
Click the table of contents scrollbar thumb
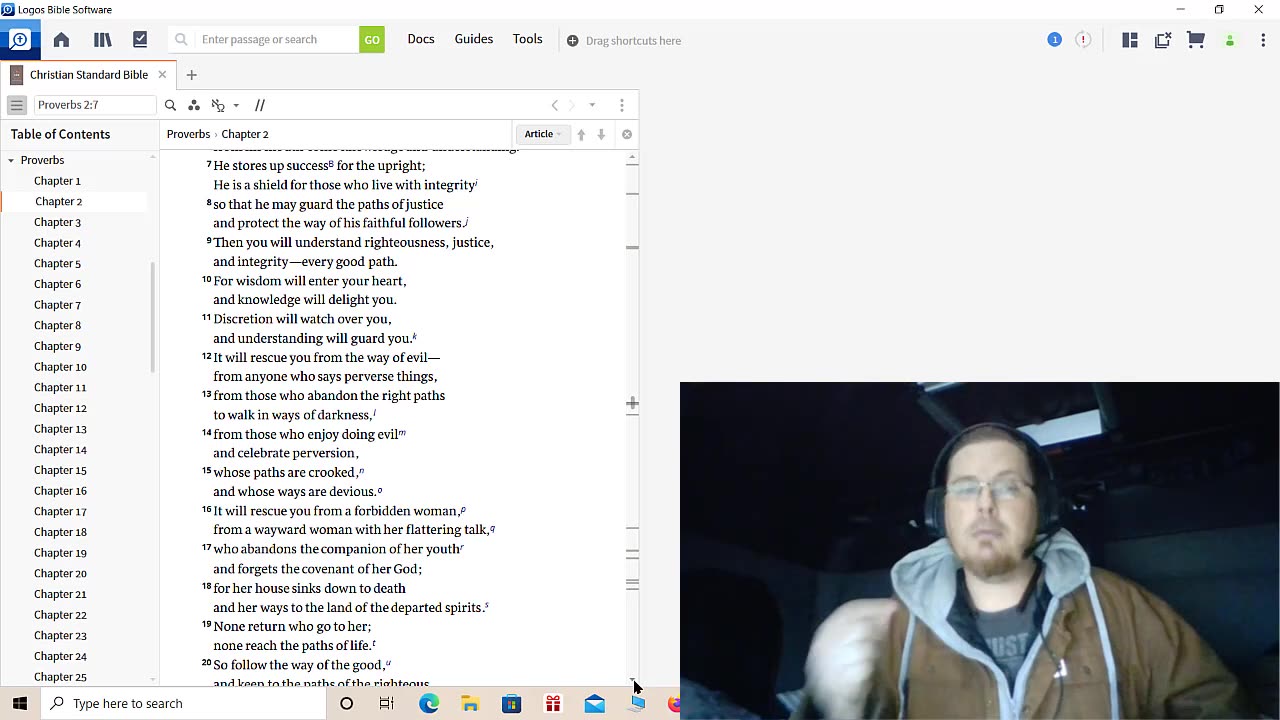pos(153,318)
